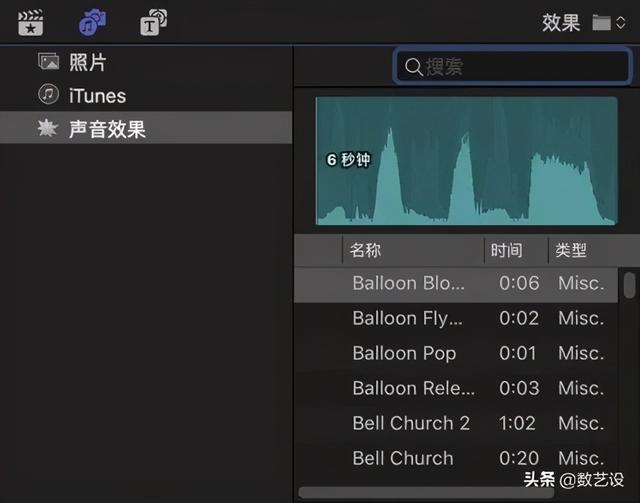Click the 0:02 duration cell
This screenshot has width=640, height=503.
pos(519,318)
